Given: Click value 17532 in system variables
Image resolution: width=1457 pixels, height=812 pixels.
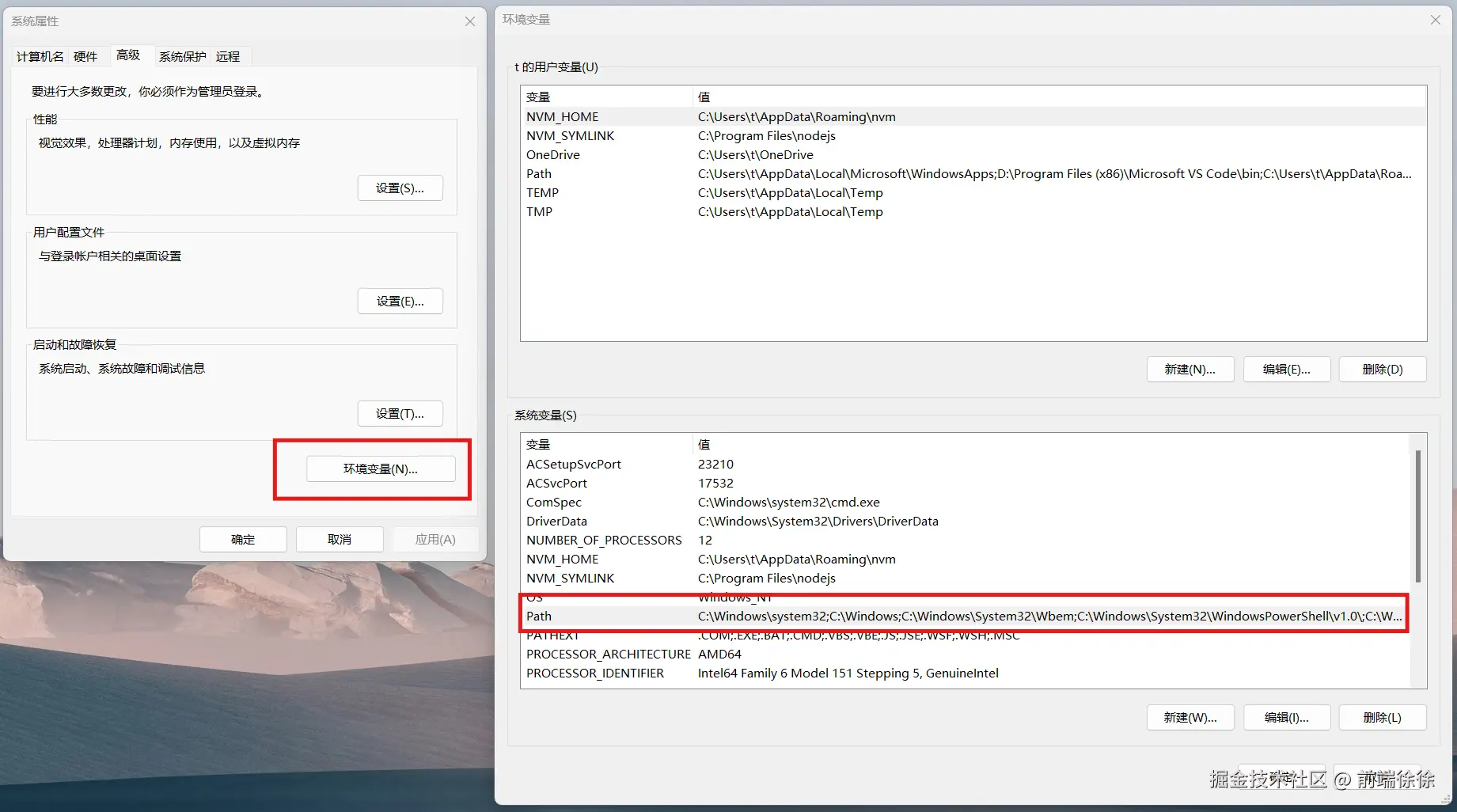Looking at the screenshot, I should click(716, 484).
